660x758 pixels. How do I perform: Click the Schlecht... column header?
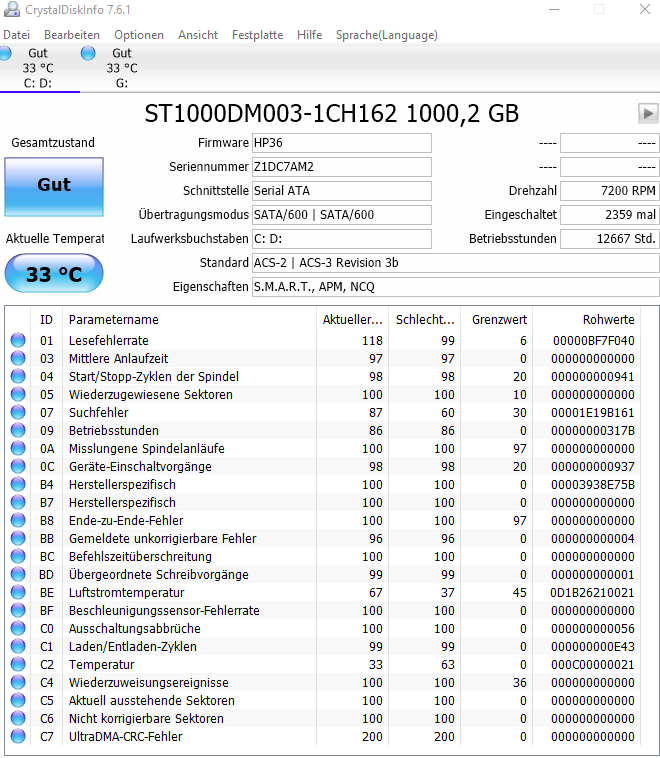pyautogui.click(x=425, y=320)
